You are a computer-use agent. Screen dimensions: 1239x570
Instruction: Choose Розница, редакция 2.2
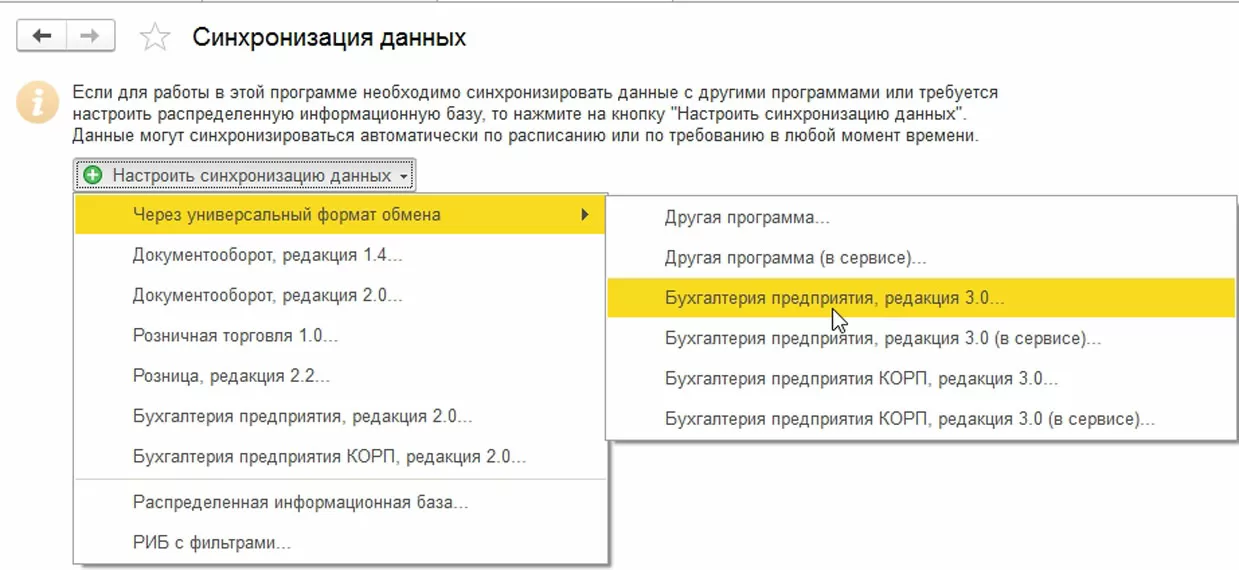[x=340, y=376]
